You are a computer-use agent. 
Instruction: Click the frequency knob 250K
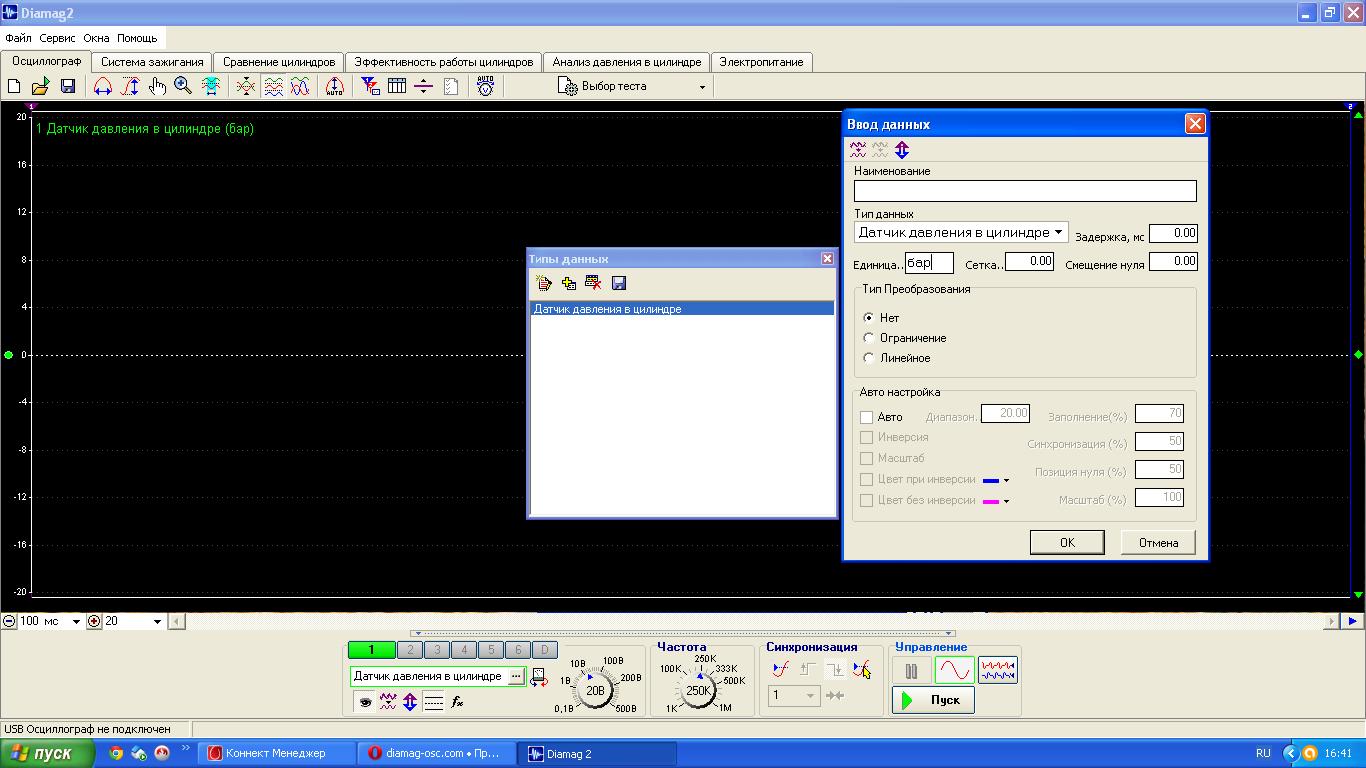click(698, 690)
